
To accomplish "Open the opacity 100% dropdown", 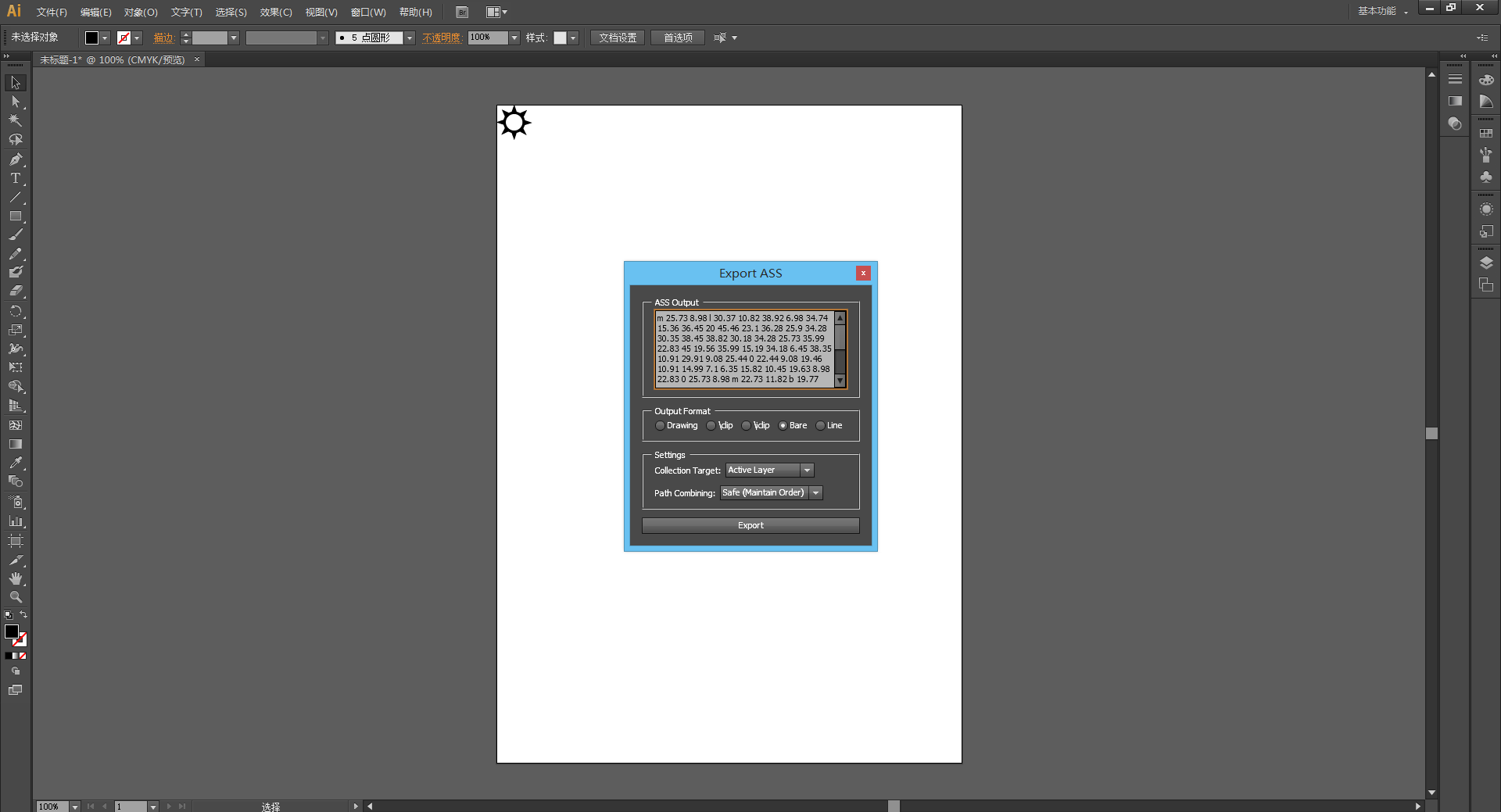I will pyautogui.click(x=514, y=38).
